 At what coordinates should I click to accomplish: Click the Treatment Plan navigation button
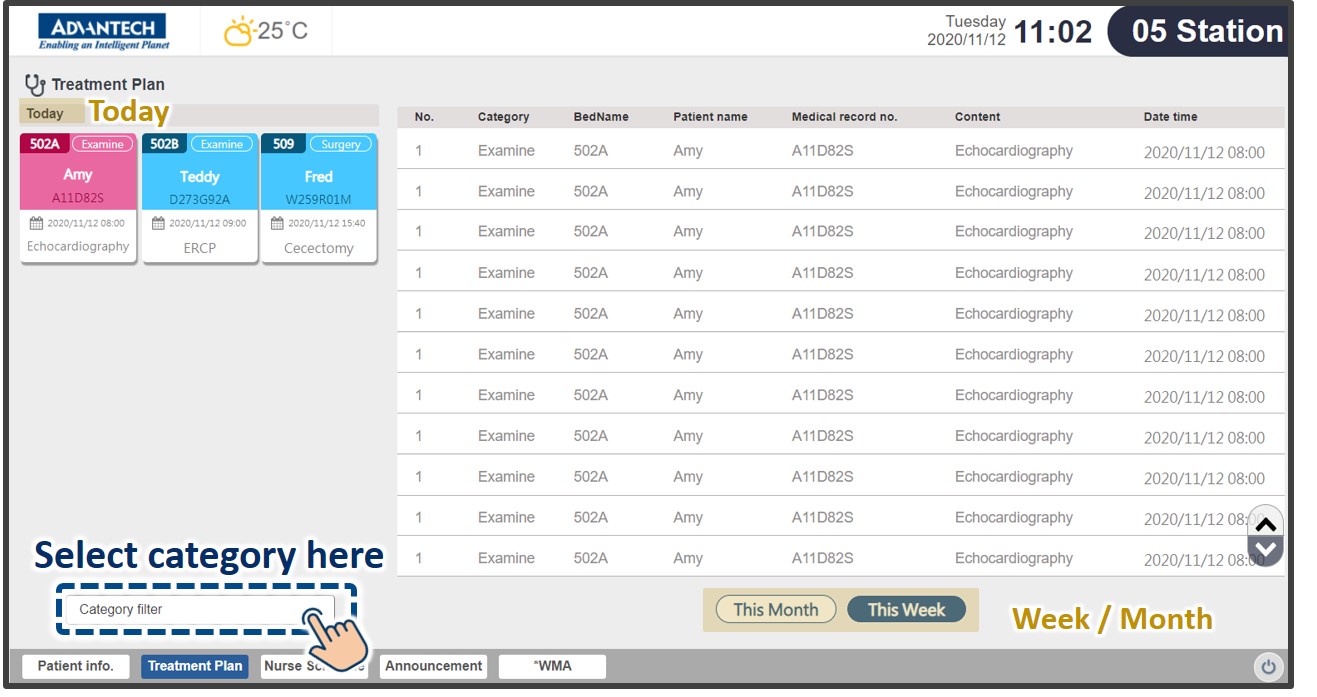[194, 666]
